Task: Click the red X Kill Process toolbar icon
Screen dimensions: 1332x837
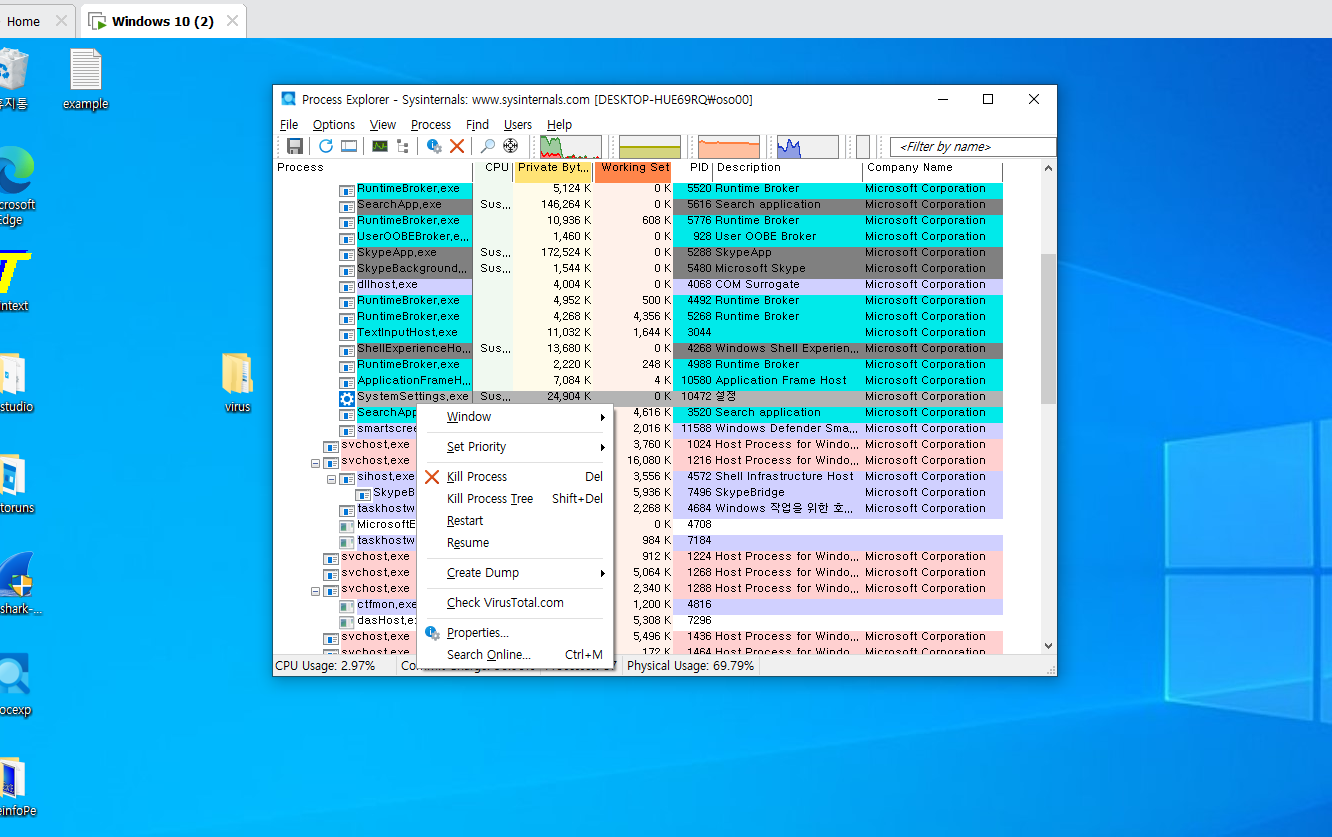Action: pyautogui.click(x=457, y=146)
